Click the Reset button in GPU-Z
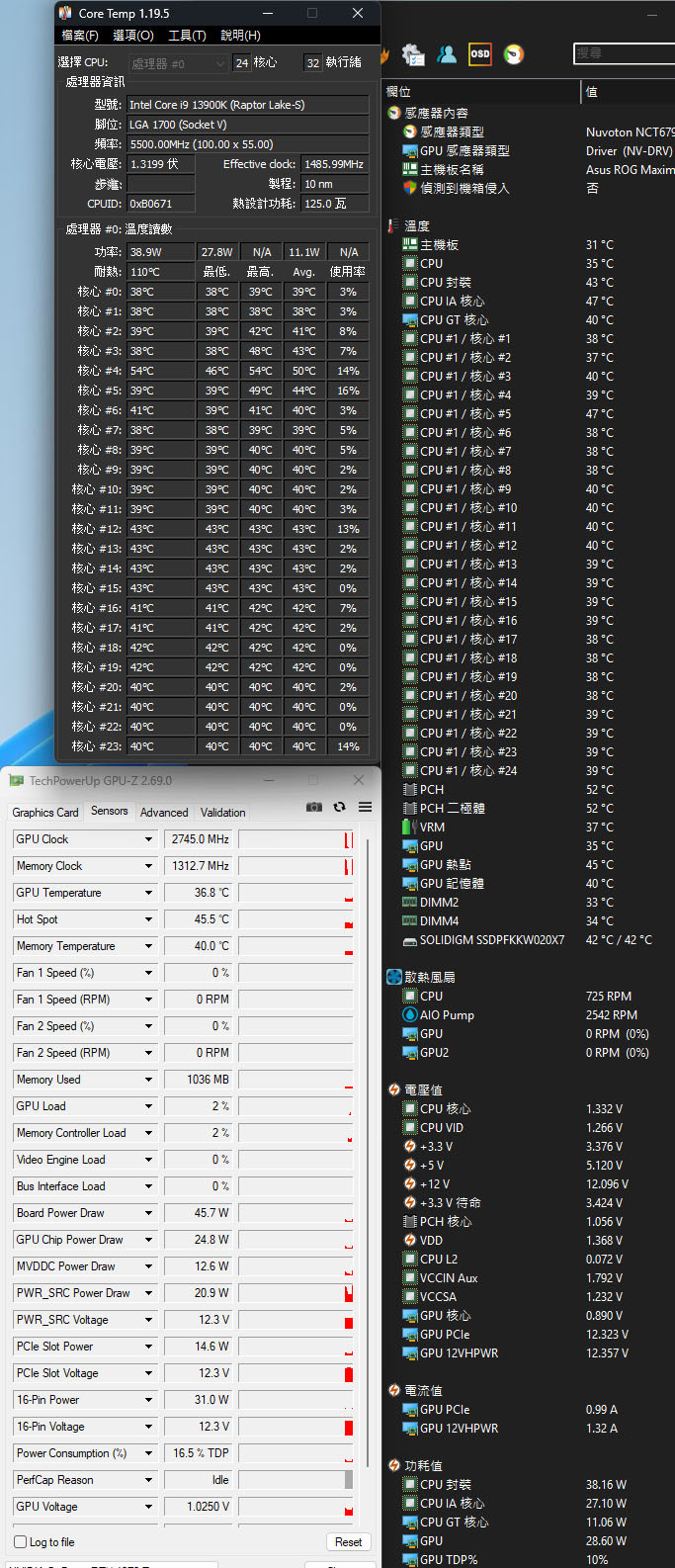 (348, 1542)
